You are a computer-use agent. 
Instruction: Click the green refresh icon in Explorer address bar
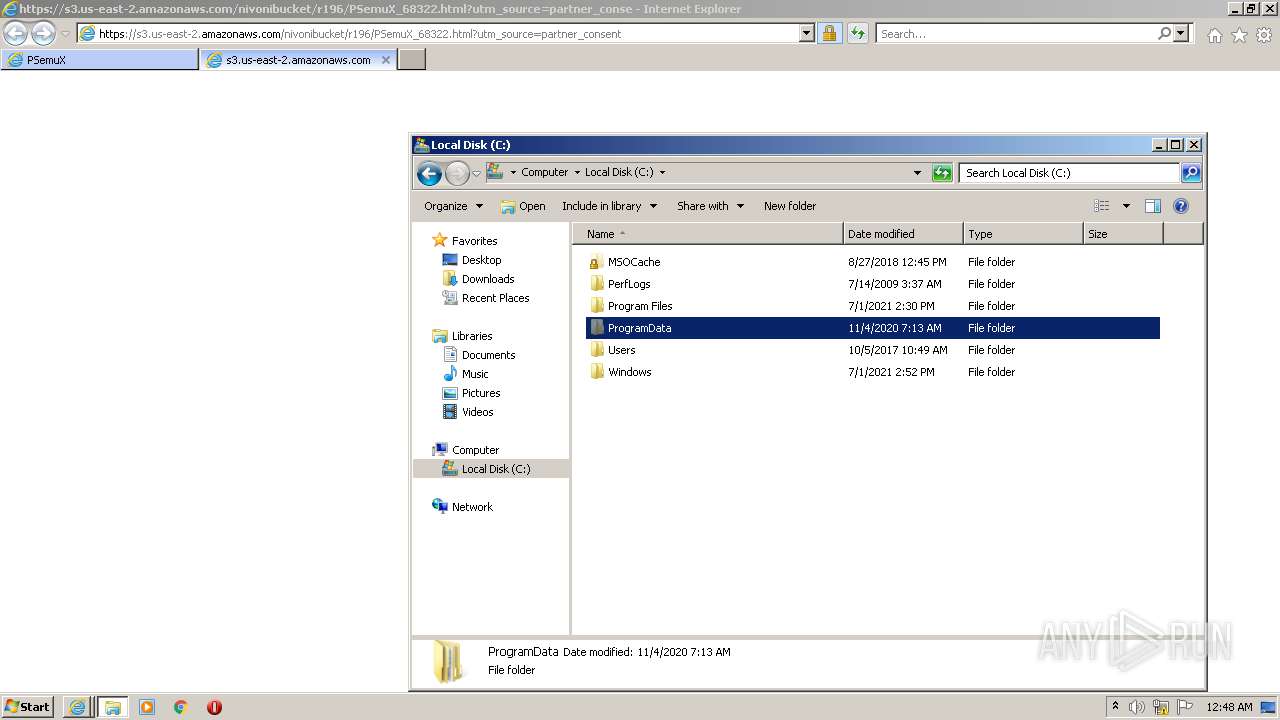[942, 173]
